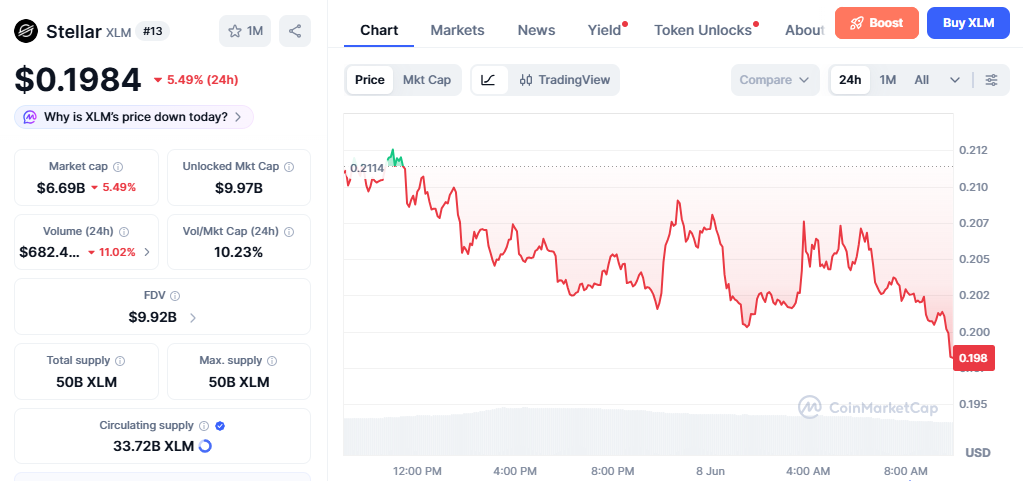The width and height of the screenshot is (1023, 481).
Task: Select the Price toggle
Action: 369,80
